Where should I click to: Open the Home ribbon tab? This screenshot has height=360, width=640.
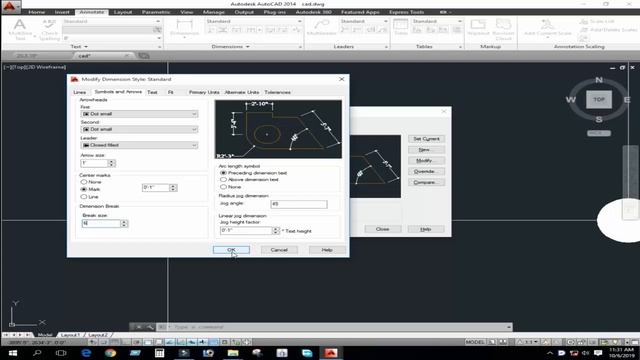click(37, 12)
